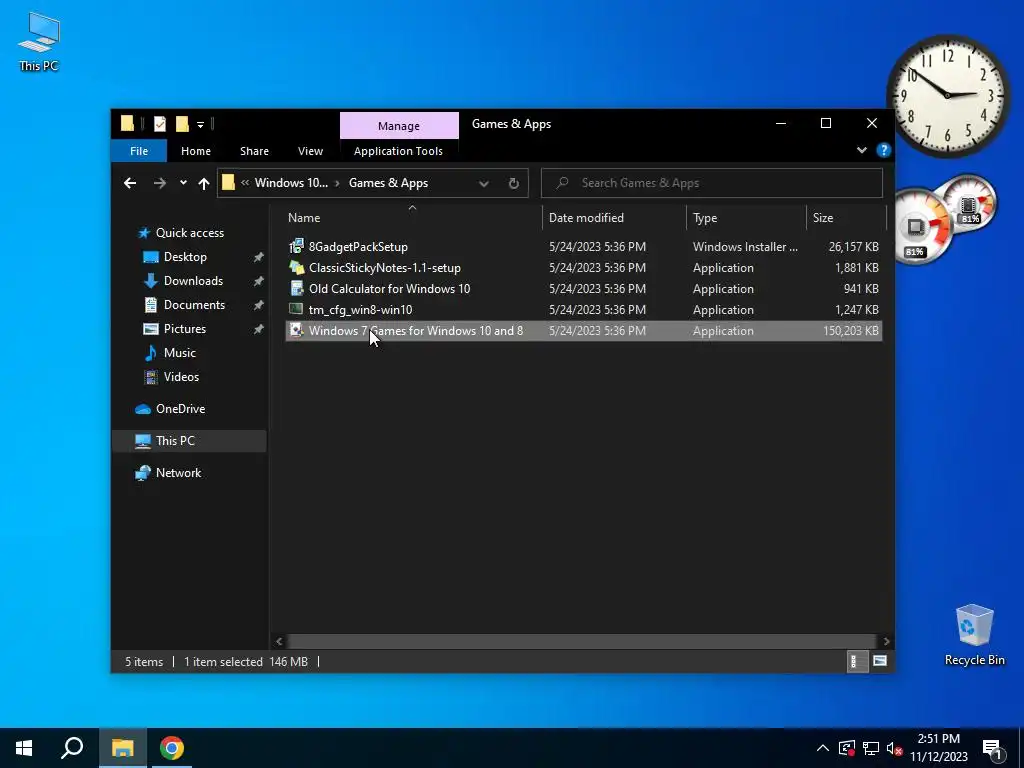
Task: Open the File menu tab
Action: click(138, 151)
